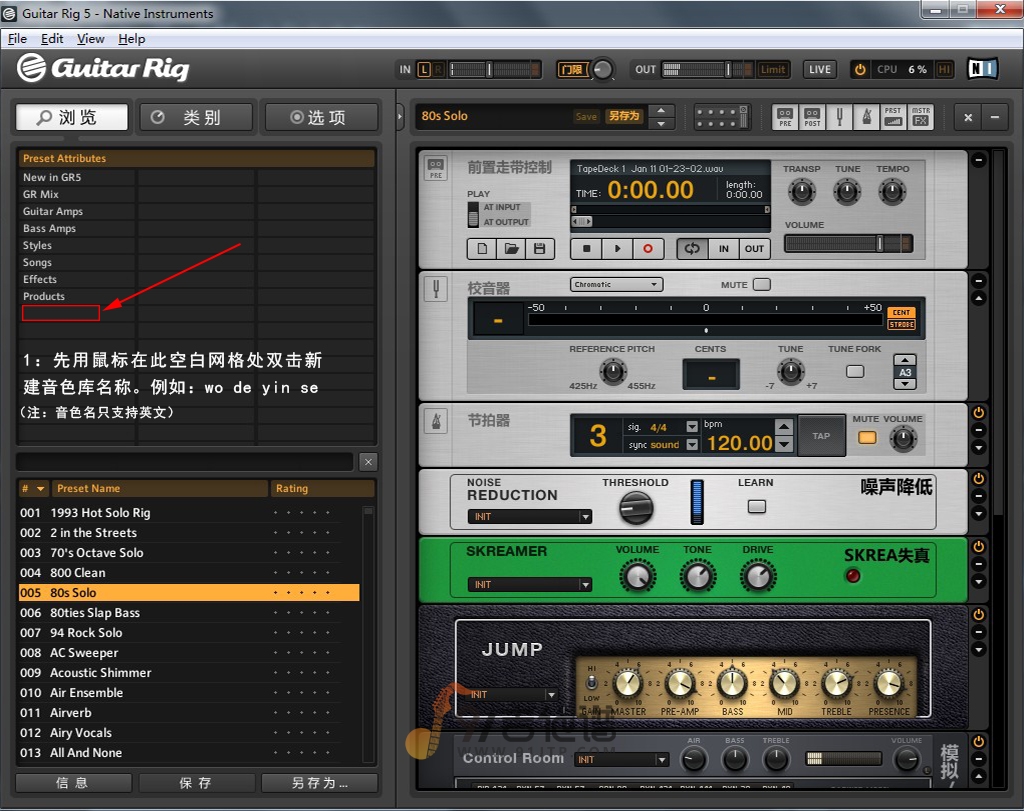
Task: Open the Jump amp INIT preset dropdown
Action: point(513,695)
